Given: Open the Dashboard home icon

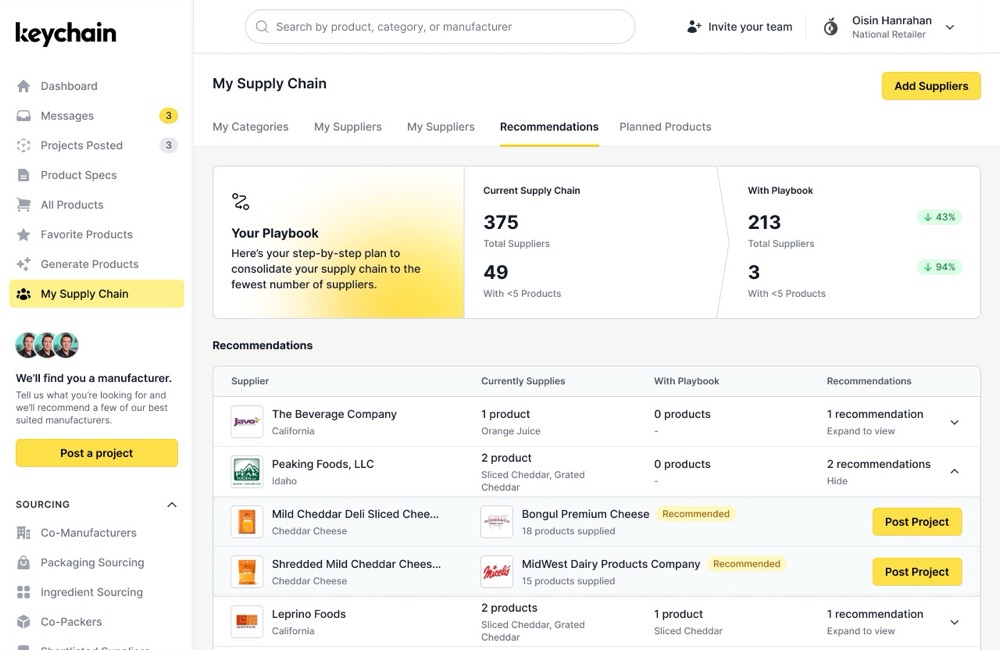Looking at the screenshot, I should pyautogui.click(x=24, y=86).
